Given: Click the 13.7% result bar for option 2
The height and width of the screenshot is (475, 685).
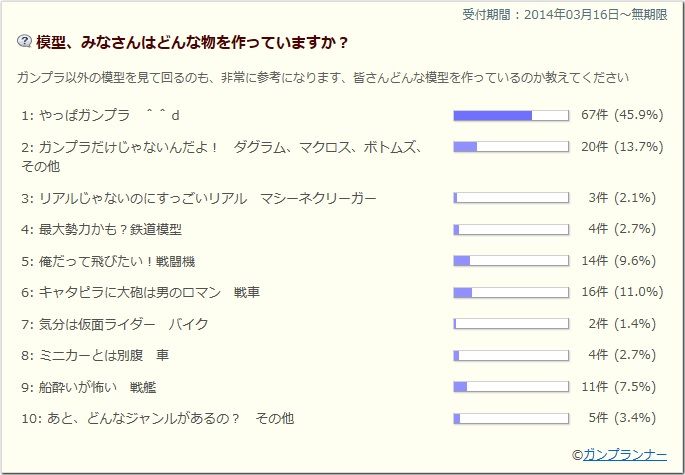Looking at the screenshot, I should pyautogui.click(x=511, y=147).
